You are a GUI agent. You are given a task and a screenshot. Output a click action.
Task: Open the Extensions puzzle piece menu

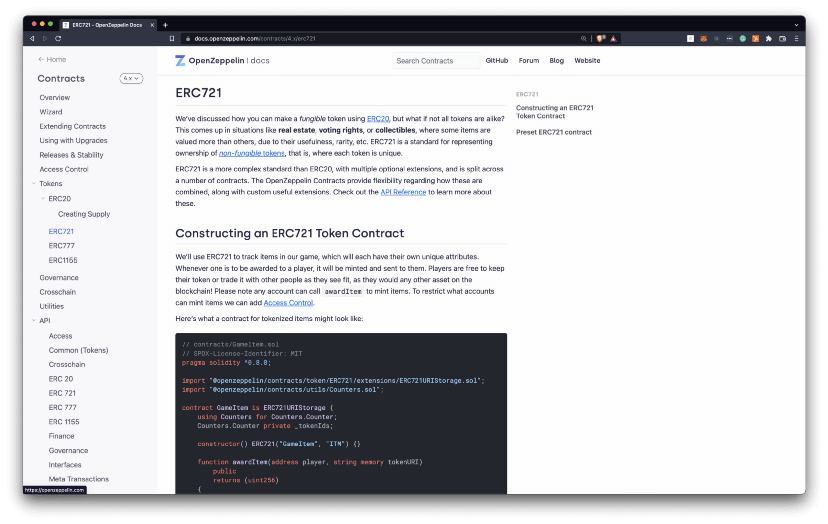(x=769, y=38)
